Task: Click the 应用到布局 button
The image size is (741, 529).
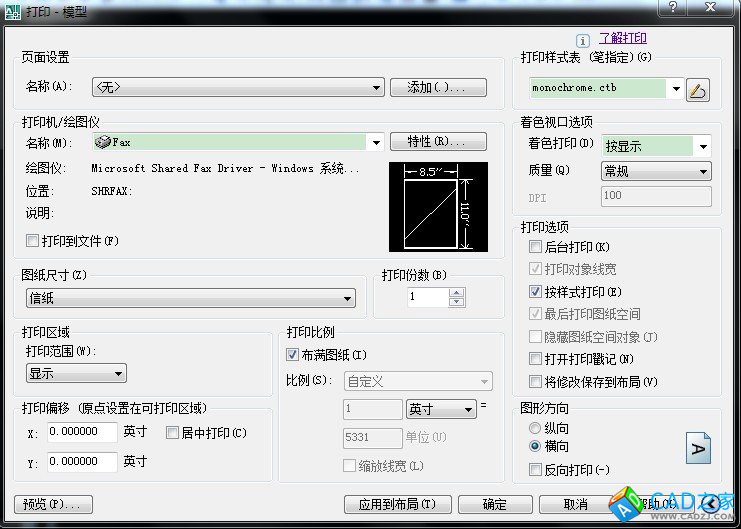Action: 397,504
